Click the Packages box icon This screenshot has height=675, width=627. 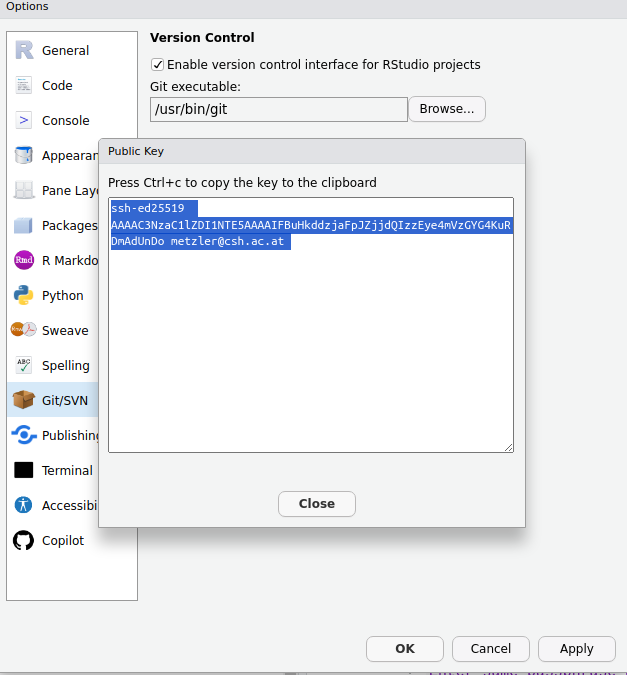[x=24, y=226]
